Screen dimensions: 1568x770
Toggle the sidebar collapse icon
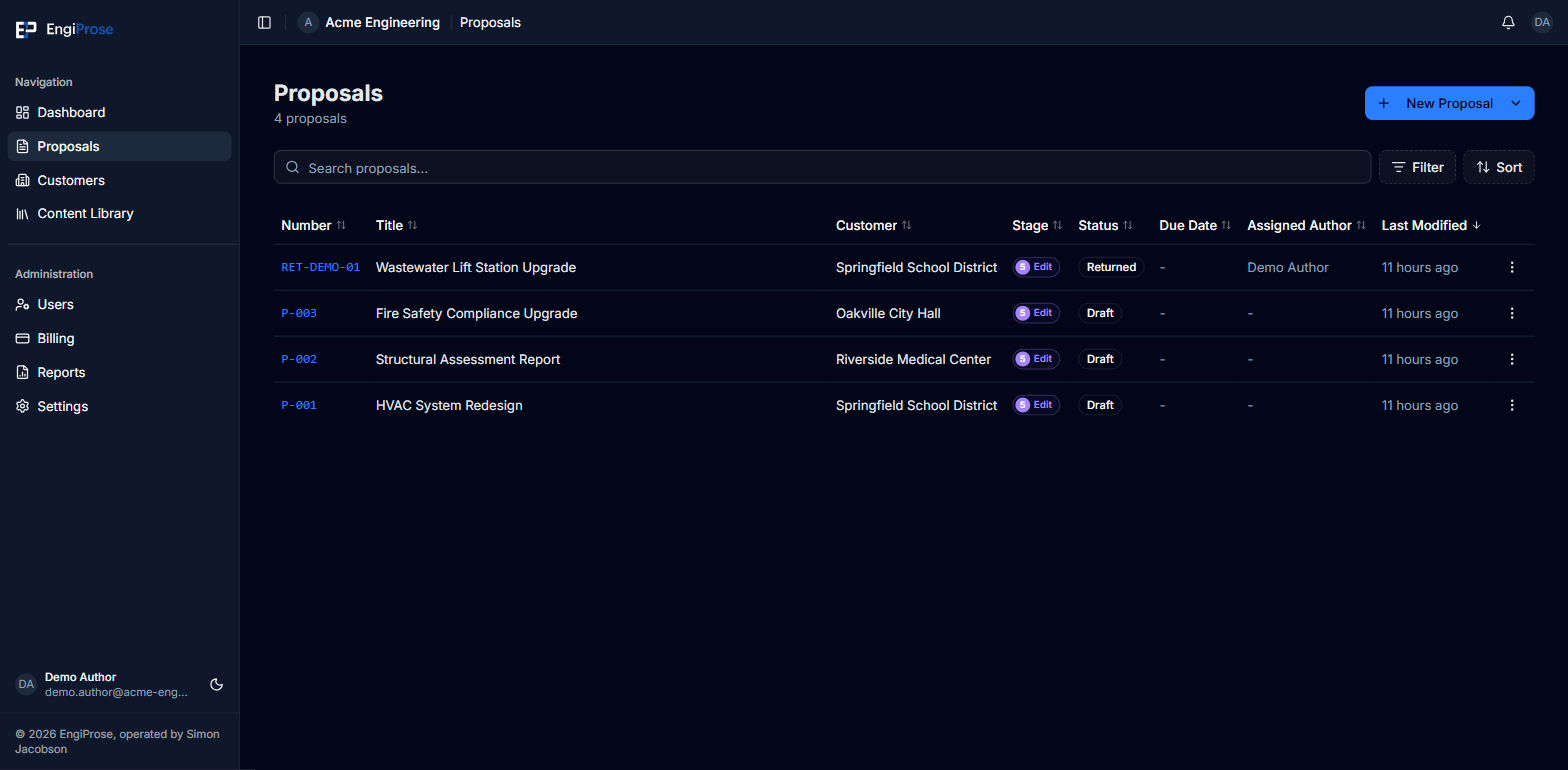click(x=264, y=22)
